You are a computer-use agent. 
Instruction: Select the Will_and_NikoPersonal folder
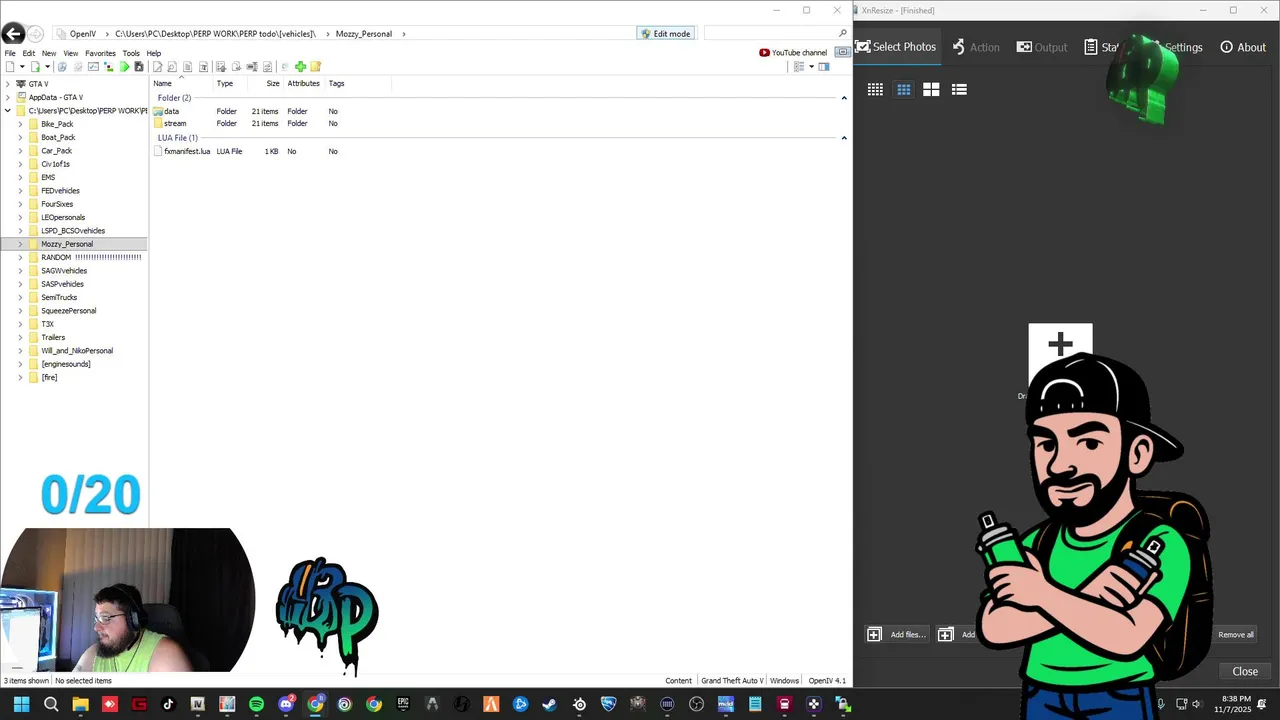point(77,351)
